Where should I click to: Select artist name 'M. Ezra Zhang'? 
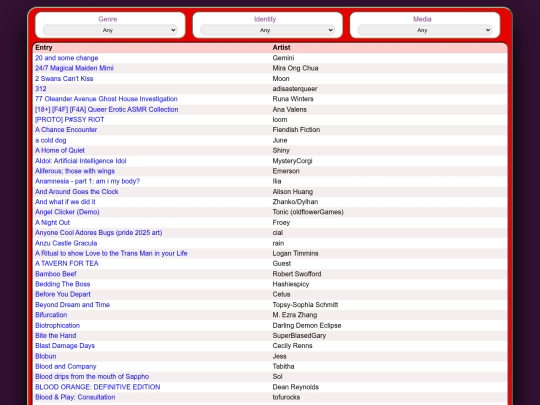295,315
